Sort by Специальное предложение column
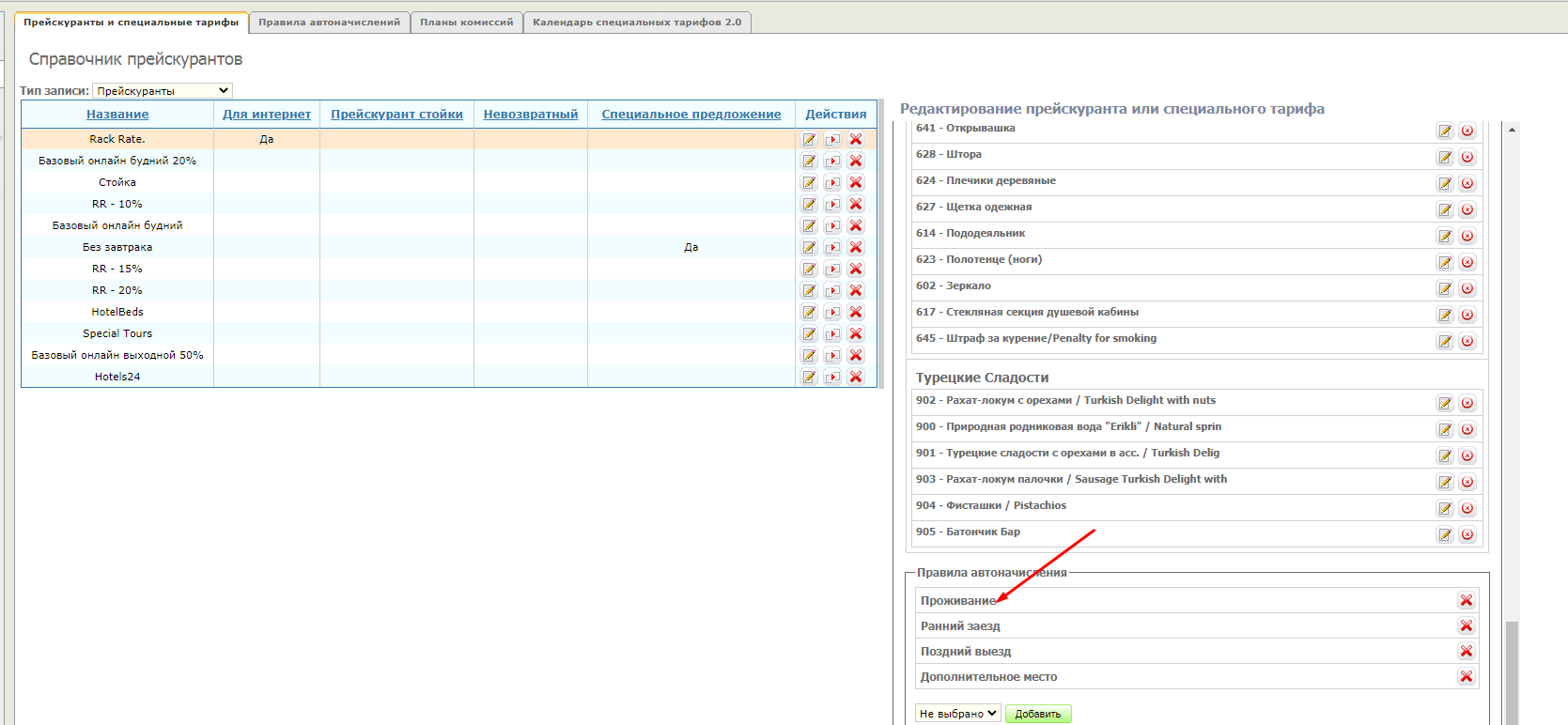This screenshot has height=725, width=1568. 691,115
